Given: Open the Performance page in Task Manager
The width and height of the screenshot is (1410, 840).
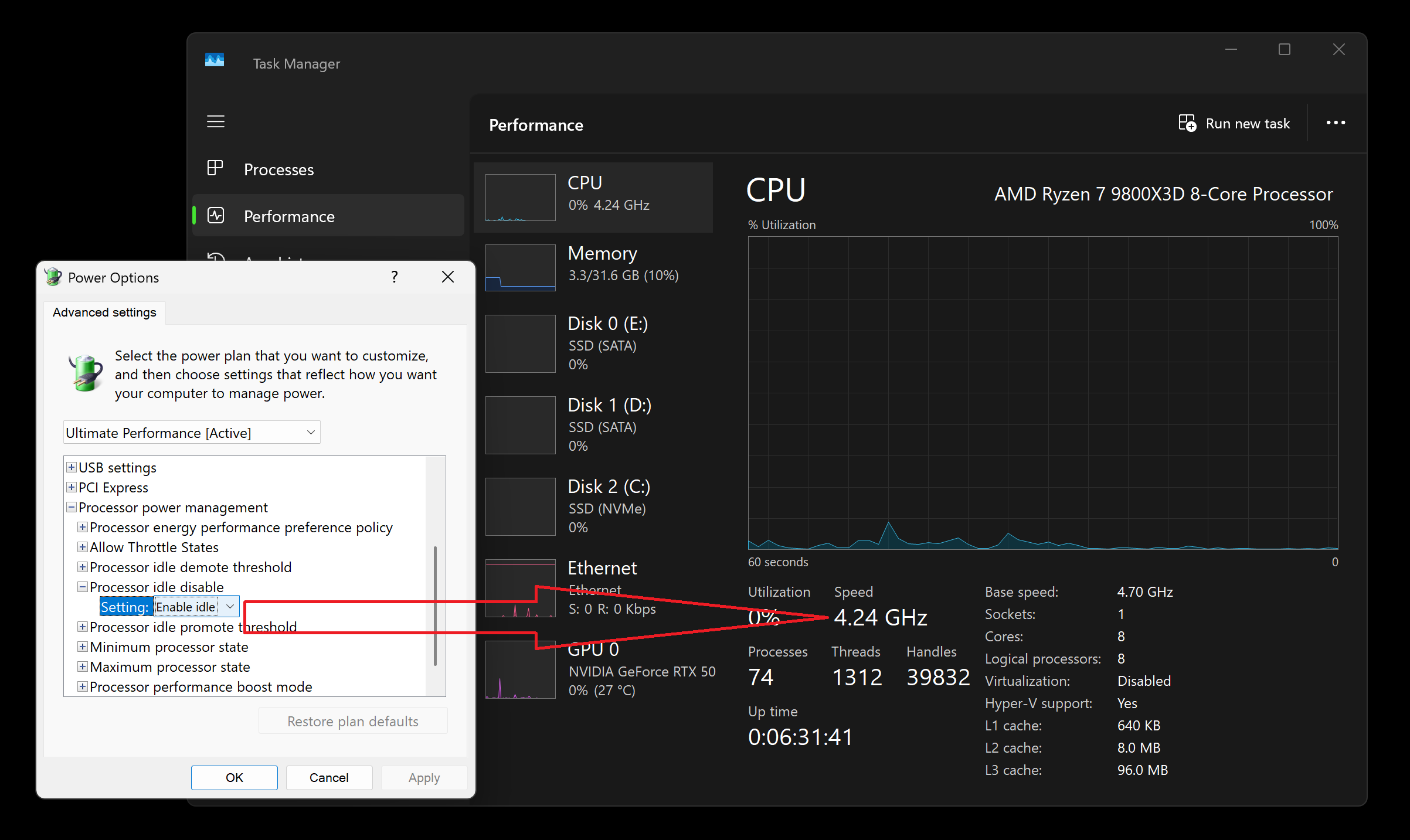Looking at the screenshot, I should tap(328, 216).
